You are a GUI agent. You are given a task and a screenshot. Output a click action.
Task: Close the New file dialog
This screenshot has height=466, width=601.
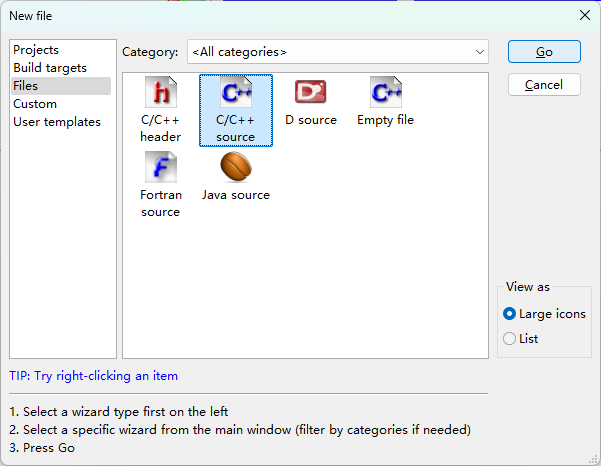[x=585, y=15]
